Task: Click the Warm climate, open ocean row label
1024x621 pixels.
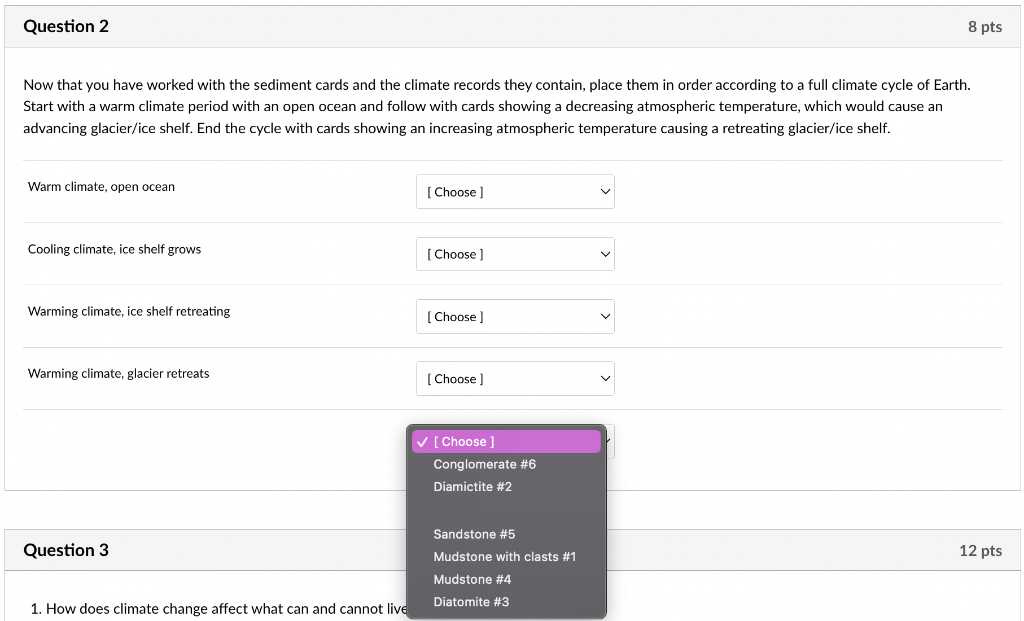Action: tap(101, 186)
